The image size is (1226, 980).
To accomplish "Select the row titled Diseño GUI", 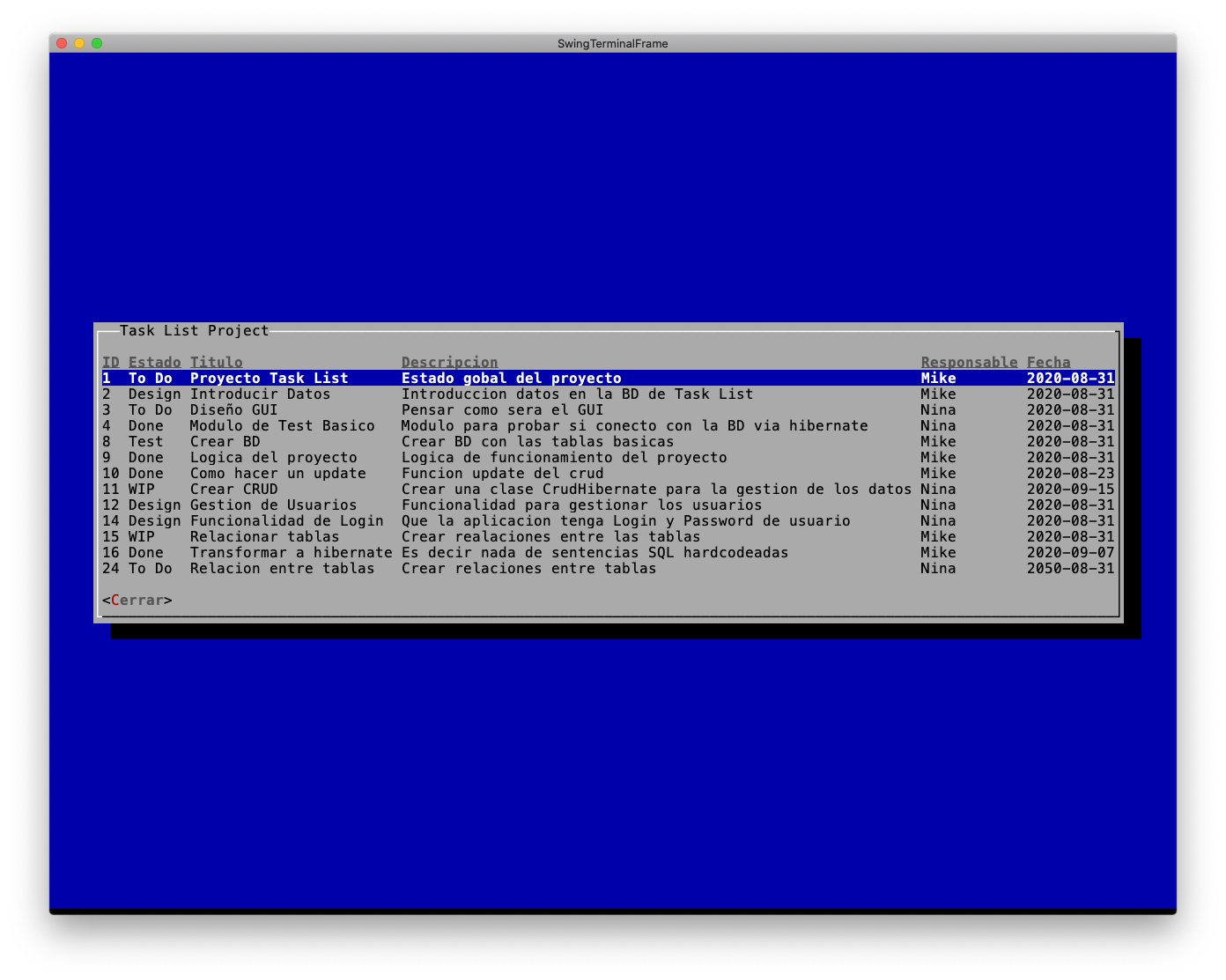I will (609, 410).
